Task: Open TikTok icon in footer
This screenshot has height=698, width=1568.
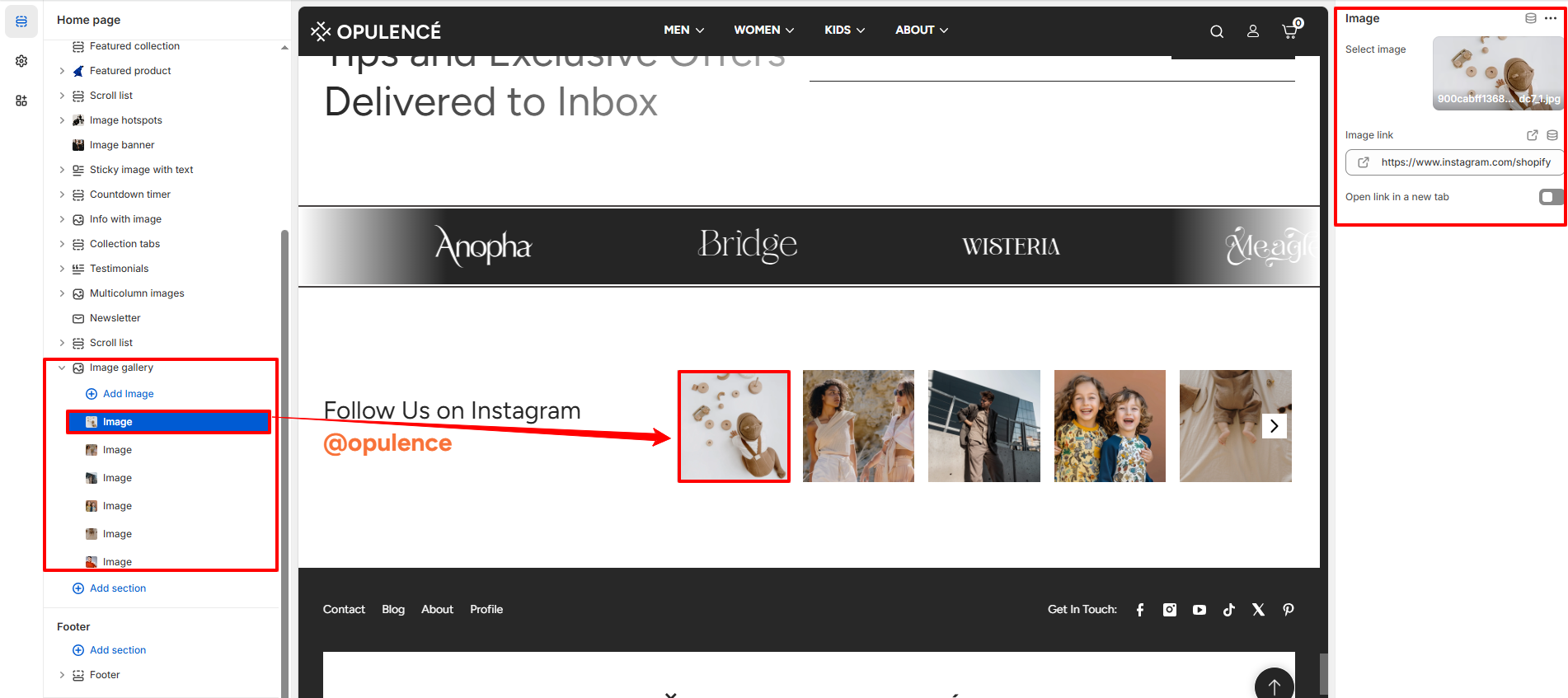Action: tap(1229, 610)
